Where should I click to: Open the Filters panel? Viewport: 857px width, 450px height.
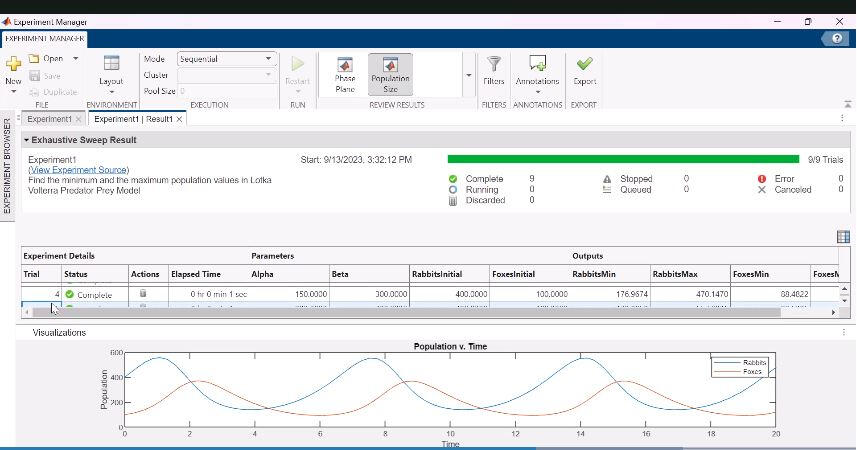coord(493,70)
